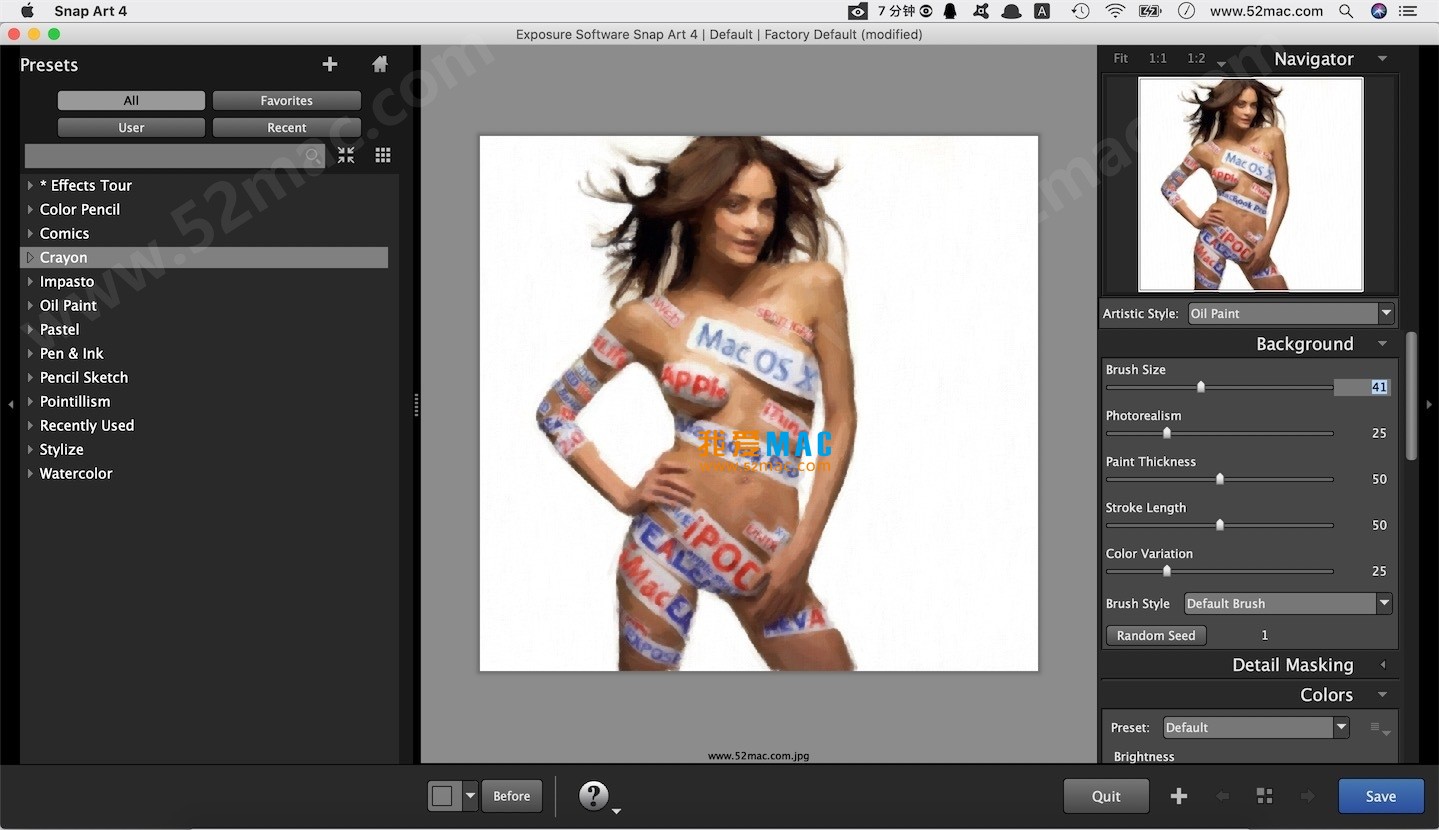This screenshot has width=1439, height=830.
Task: Set the zoom to Fit
Action: [x=1121, y=59]
